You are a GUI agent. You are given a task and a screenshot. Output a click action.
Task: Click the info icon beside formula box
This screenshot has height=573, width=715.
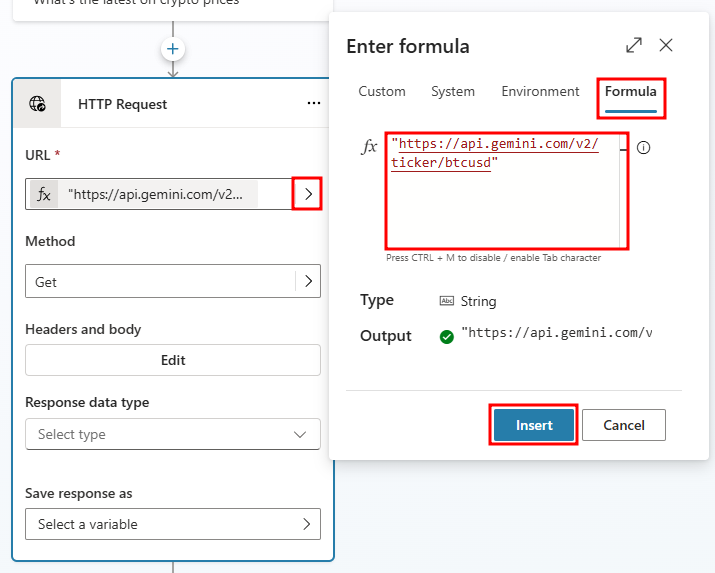pyautogui.click(x=643, y=148)
